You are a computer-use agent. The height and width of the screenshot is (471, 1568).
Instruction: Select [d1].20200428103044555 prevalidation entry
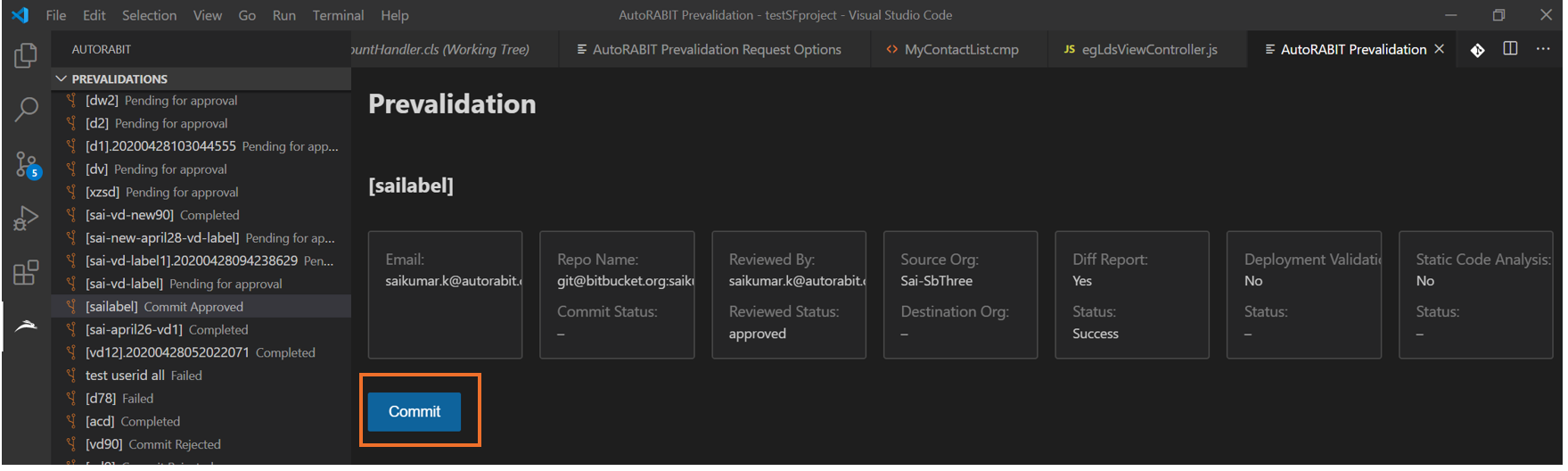click(x=201, y=145)
